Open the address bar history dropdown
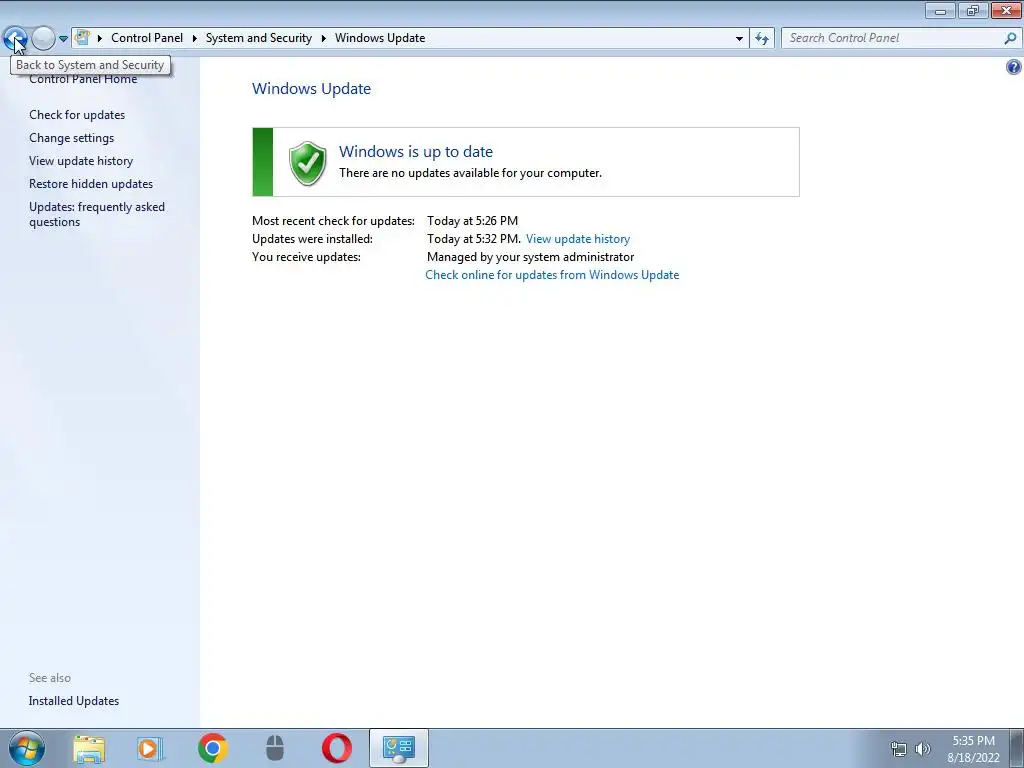1024x768 pixels. point(739,39)
